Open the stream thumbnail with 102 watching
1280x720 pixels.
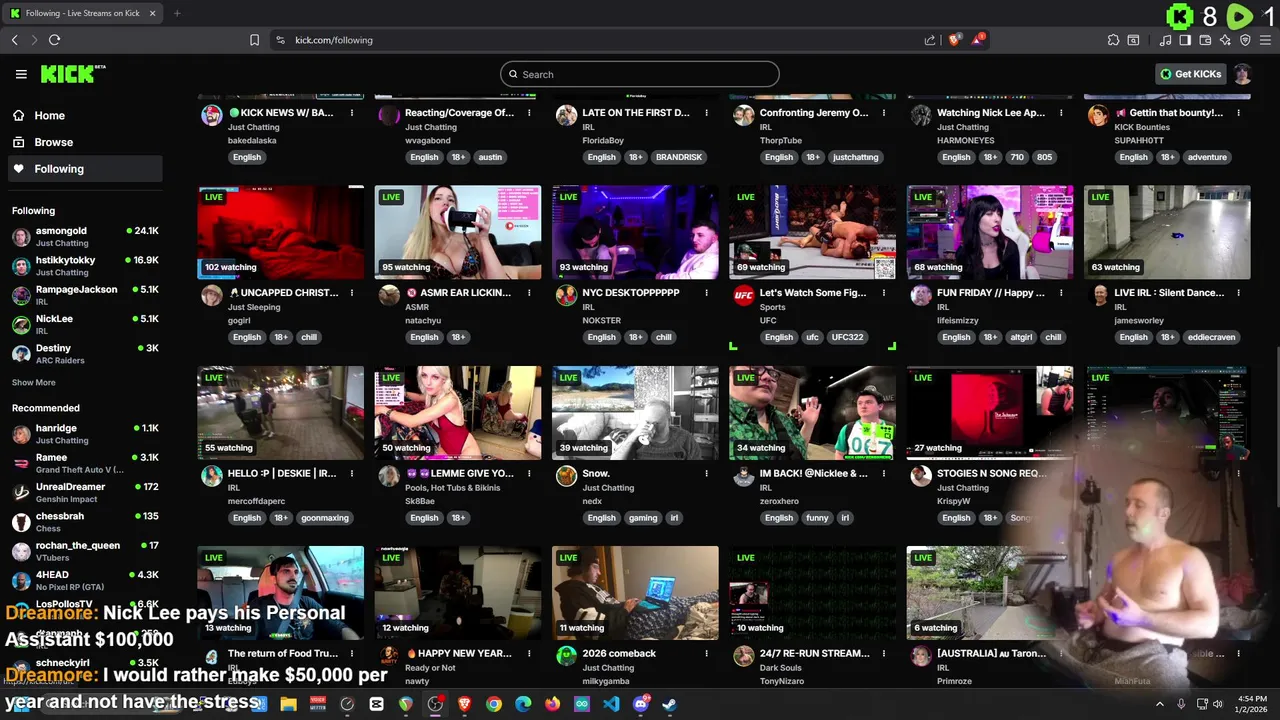[x=281, y=232]
